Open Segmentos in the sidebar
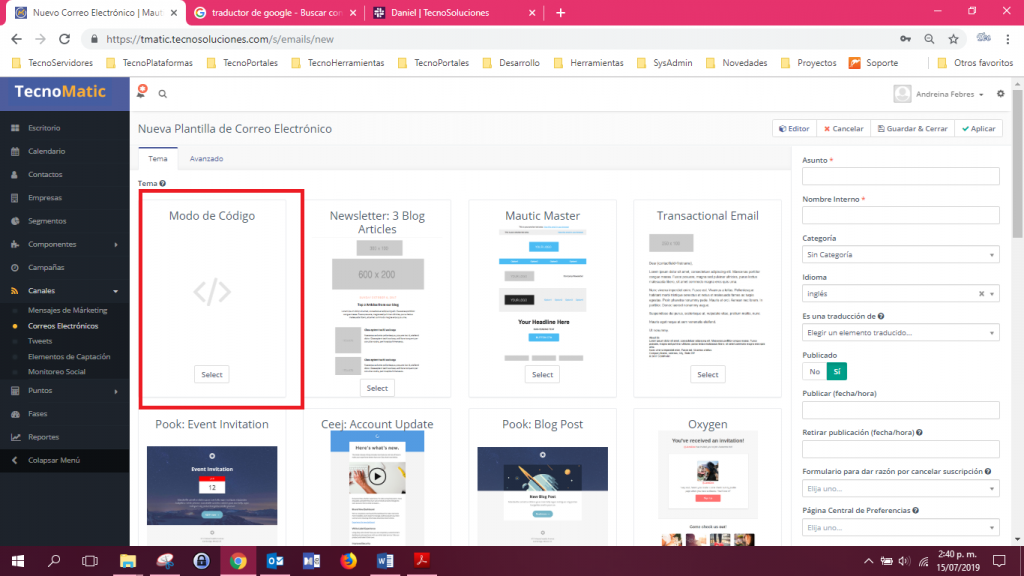 (47, 221)
